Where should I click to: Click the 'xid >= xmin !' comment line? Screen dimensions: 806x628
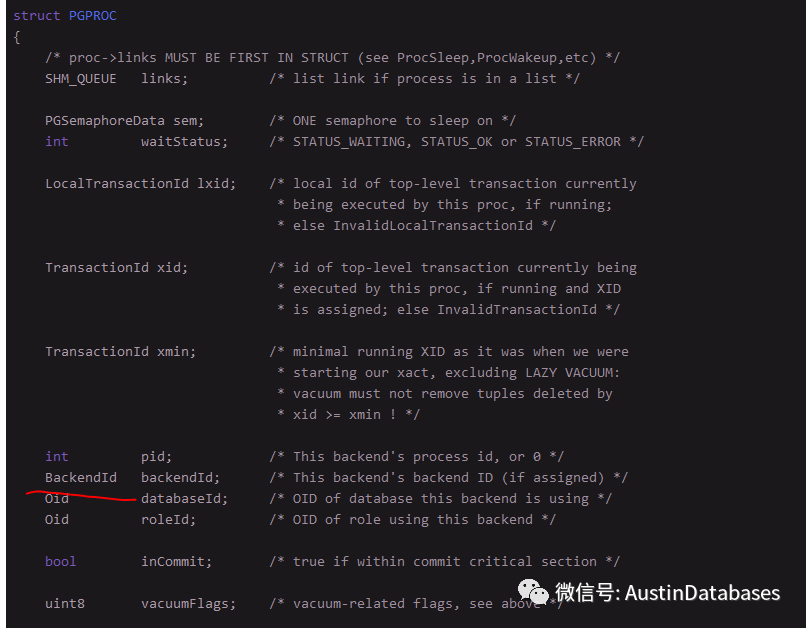(349, 414)
